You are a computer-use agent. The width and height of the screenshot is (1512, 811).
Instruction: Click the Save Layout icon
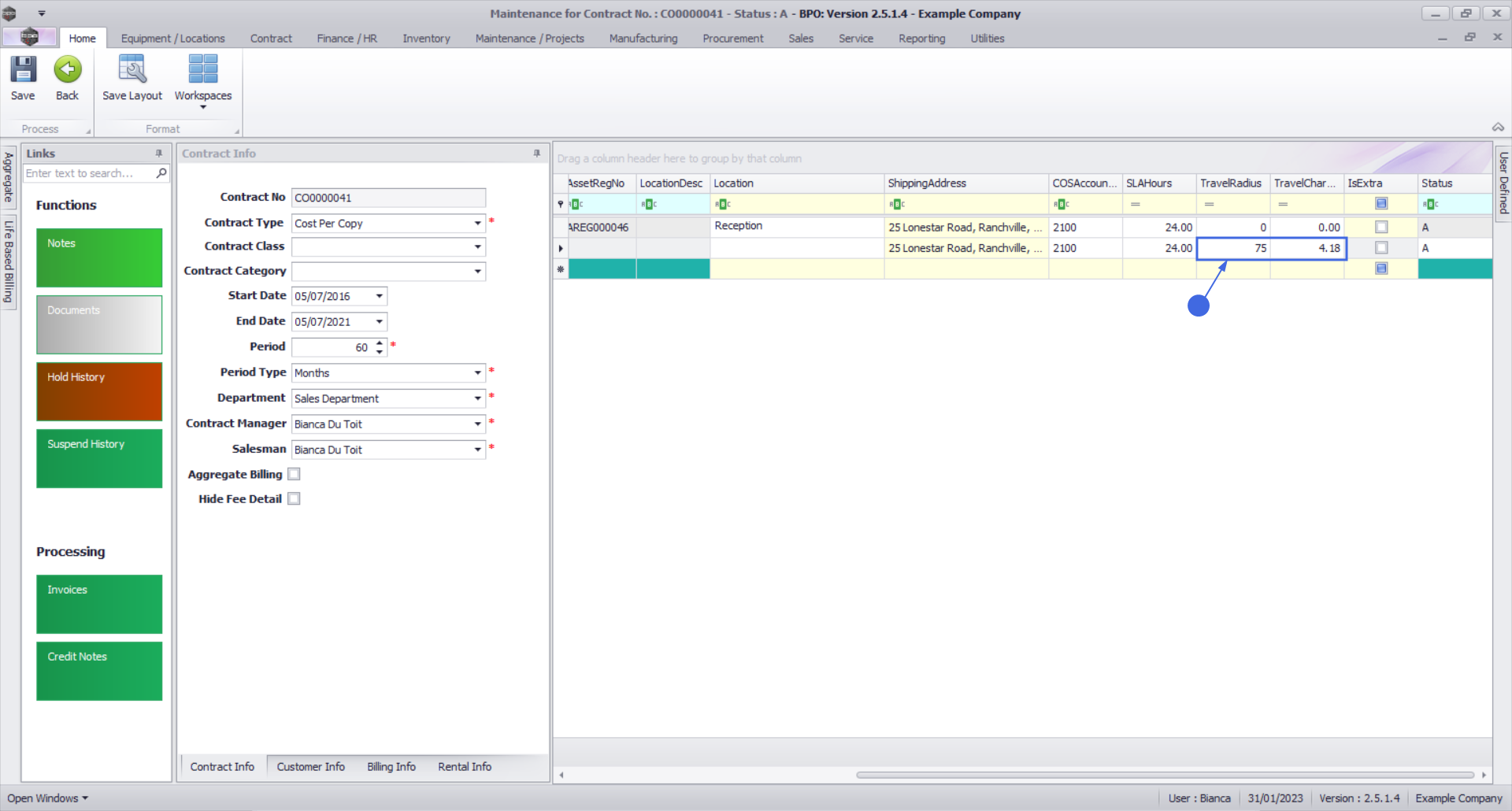coord(132,70)
